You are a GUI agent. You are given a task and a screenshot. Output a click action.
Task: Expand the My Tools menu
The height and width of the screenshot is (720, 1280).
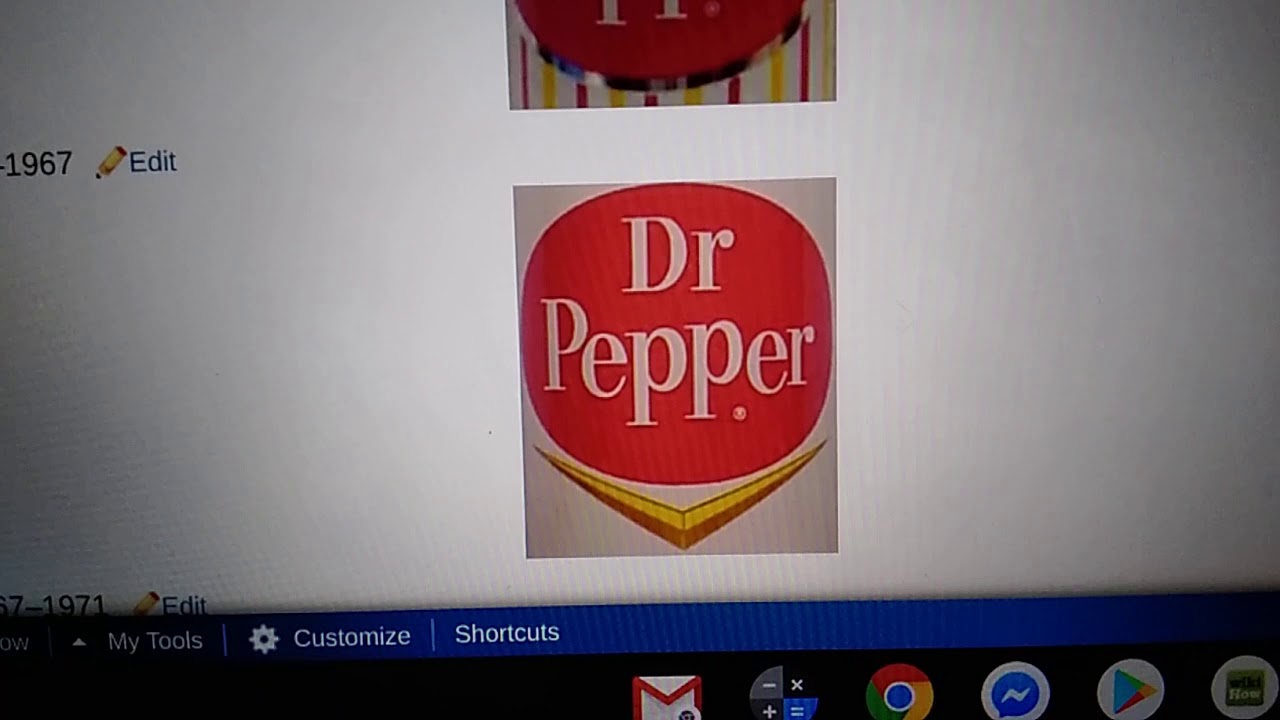tap(154, 641)
